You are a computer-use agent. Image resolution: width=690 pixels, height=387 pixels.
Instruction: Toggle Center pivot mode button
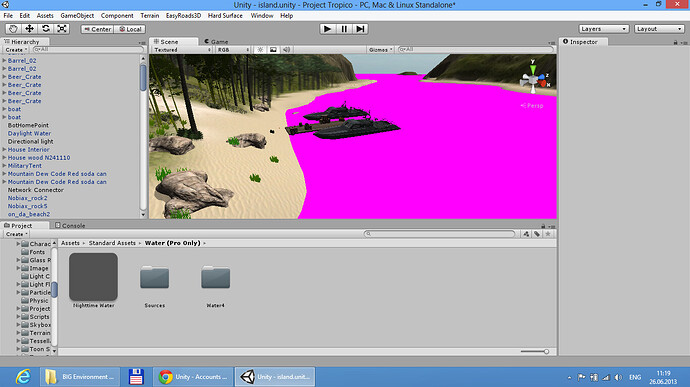[x=97, y=29]
